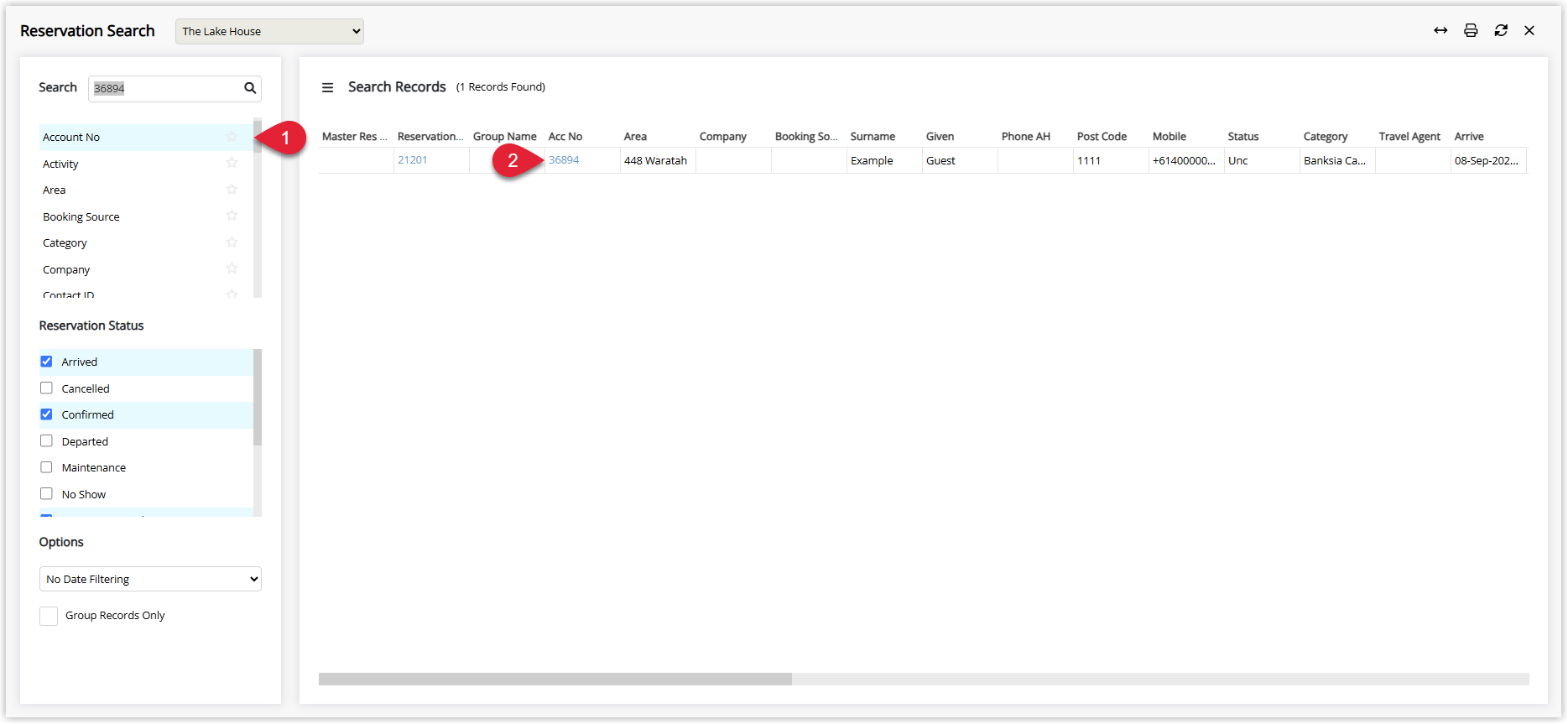Click the 08-Sep-202... arrive date cell

pyautogui.click(x=1488, y=161)
